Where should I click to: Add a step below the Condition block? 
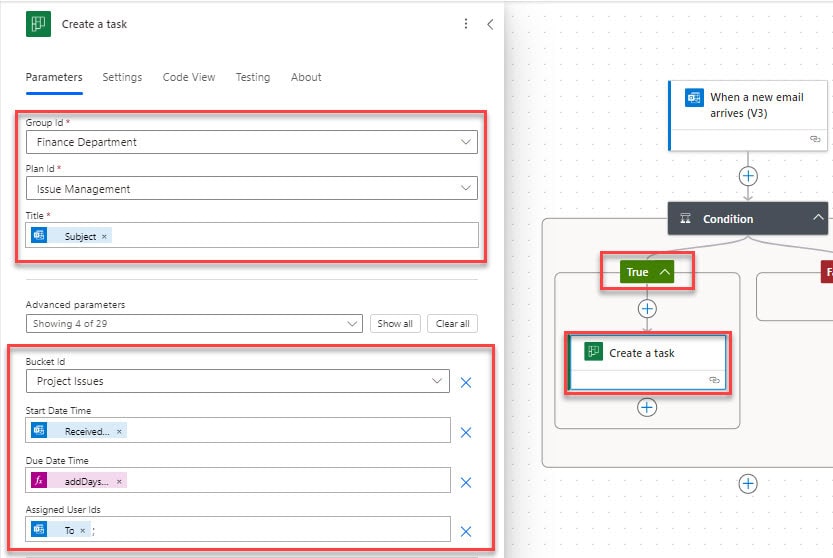tap(748, 484)
